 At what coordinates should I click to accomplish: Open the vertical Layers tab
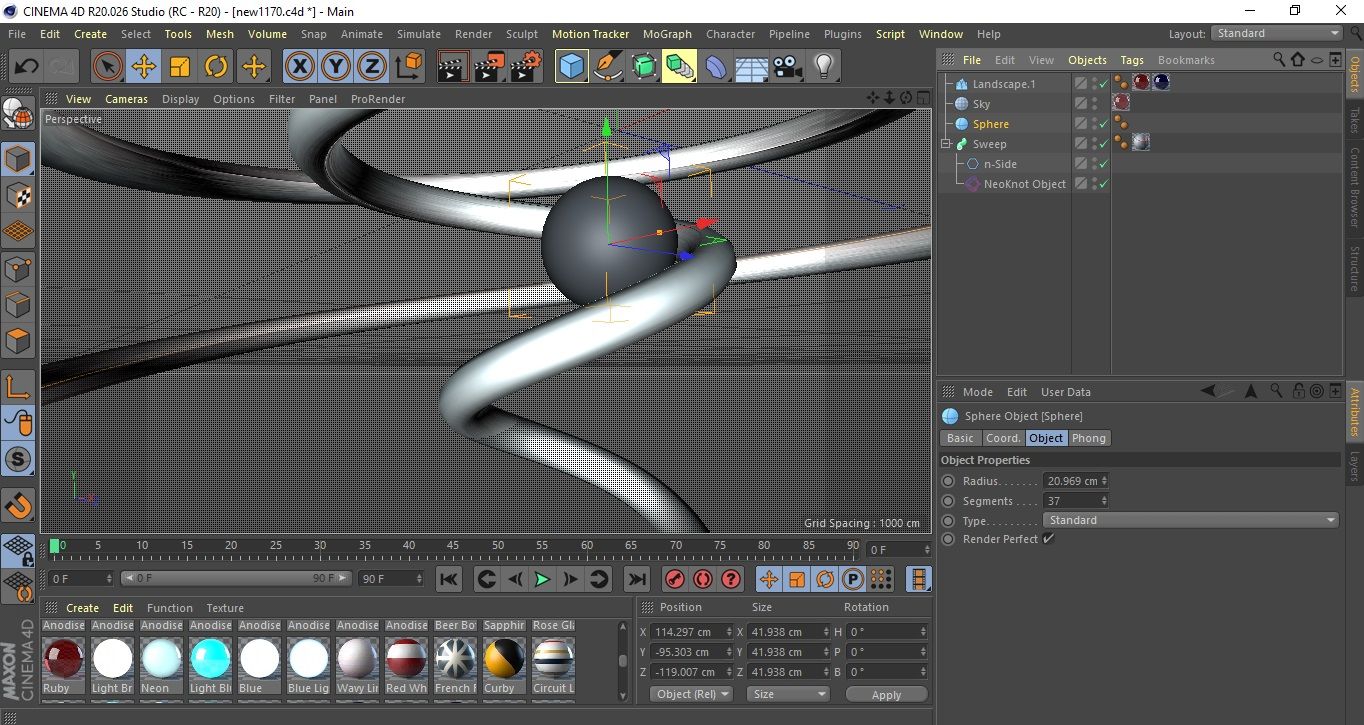[x=1354, y=466]
